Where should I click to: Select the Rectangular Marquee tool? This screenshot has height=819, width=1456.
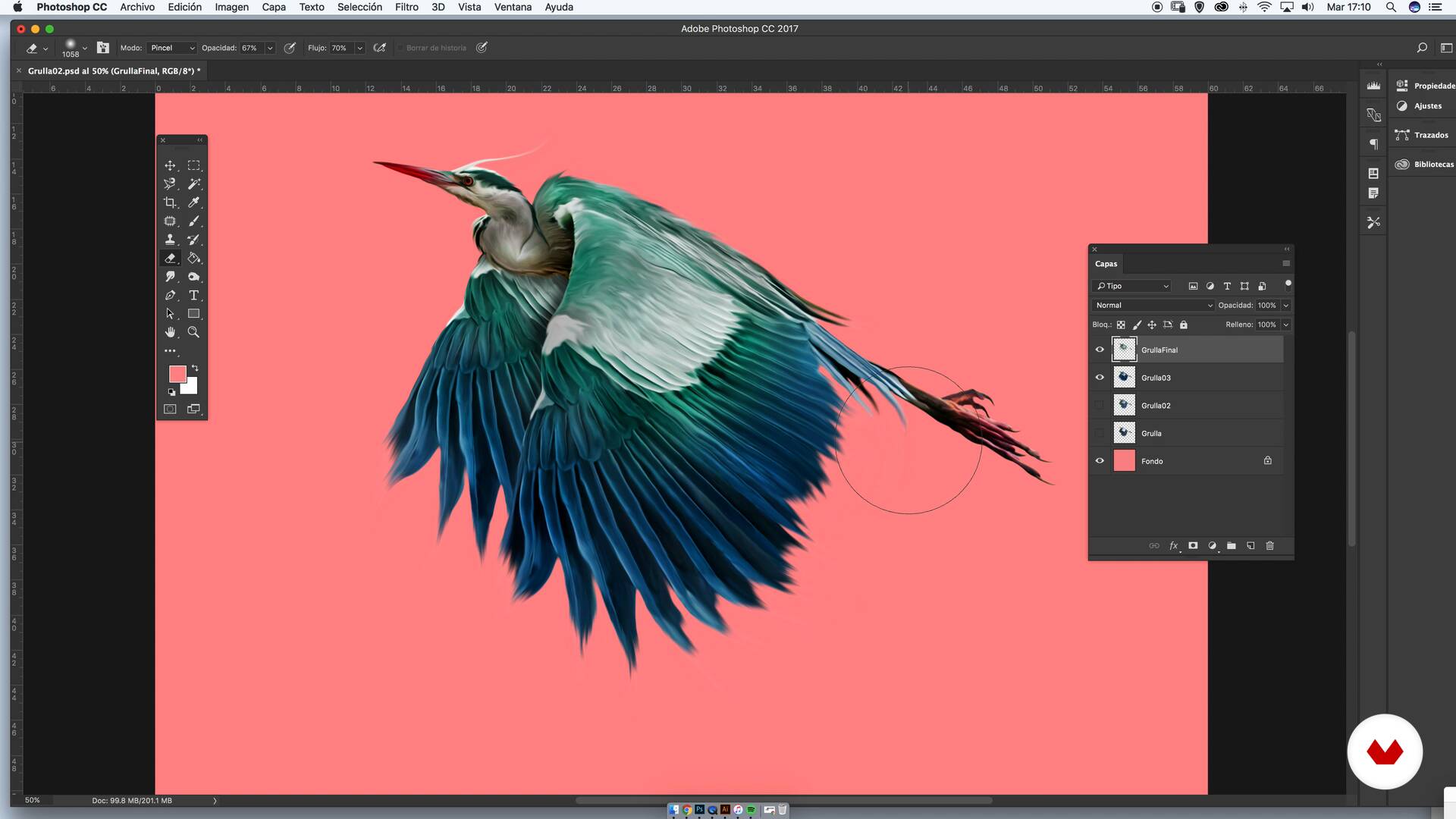coord(194,165)
